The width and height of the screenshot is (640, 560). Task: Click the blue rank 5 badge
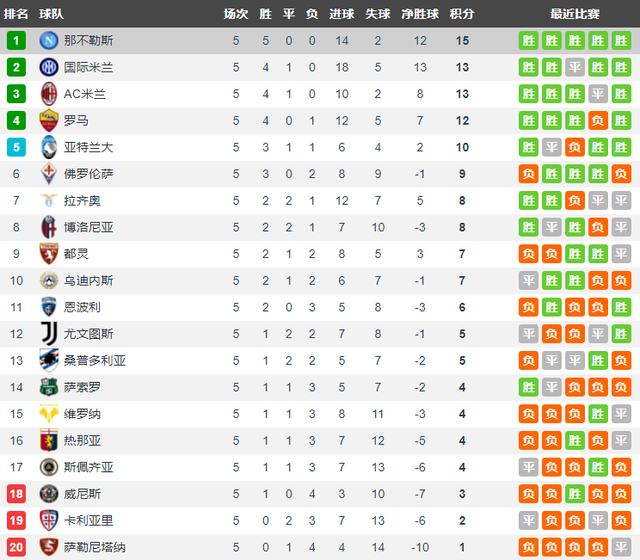(x=16, y=147)
